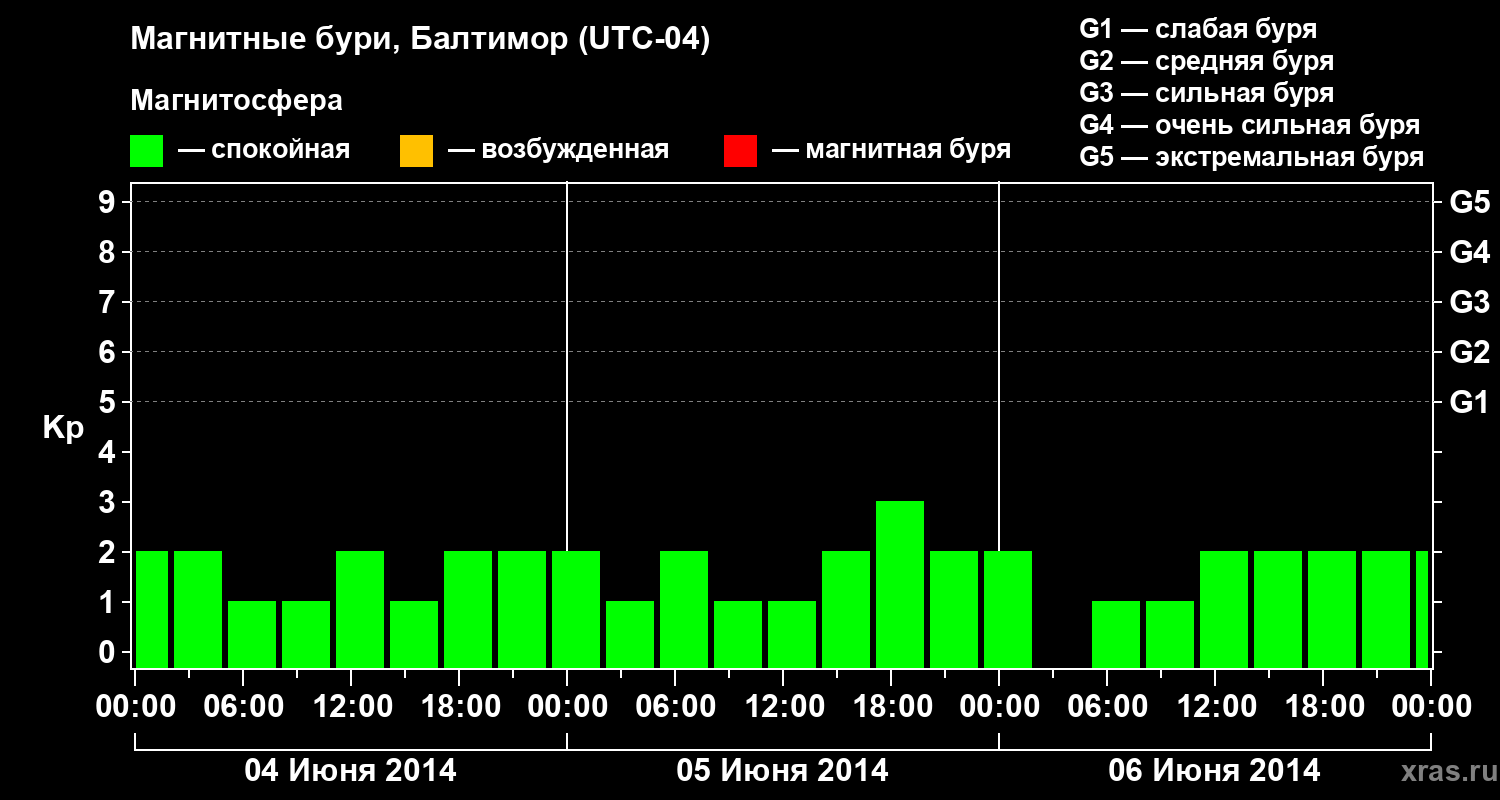Click the 12:00 time label of 04 Июня
Screen dimensions: 1500x800
[x=351, y=707]
